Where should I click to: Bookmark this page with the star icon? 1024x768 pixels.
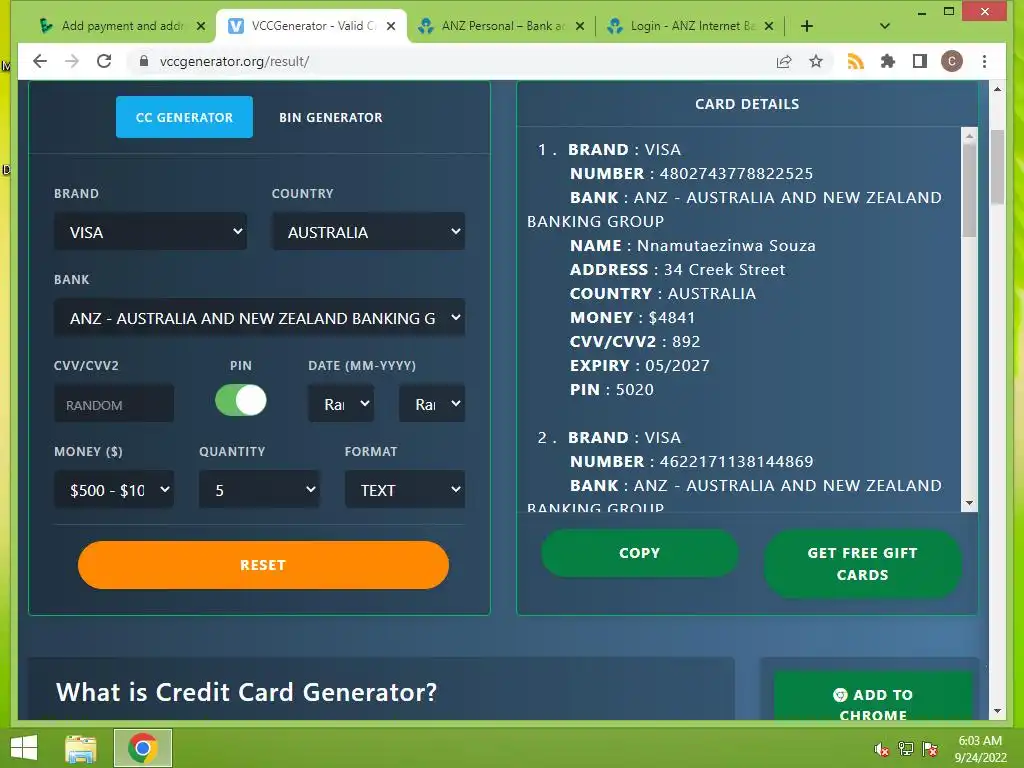tap(816, 61)
